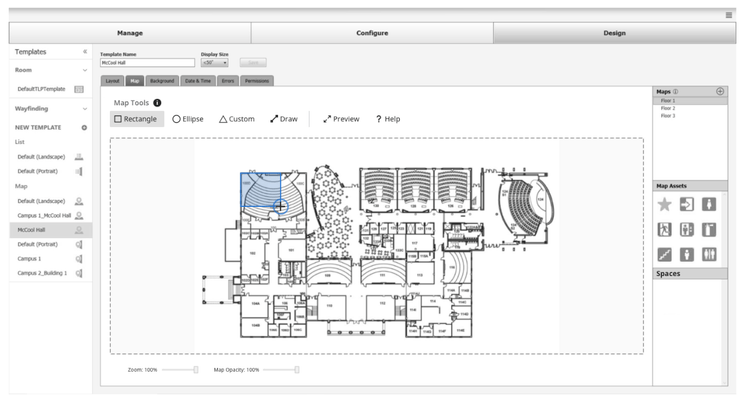The width and height of the screenshot is (750, 405).
Task: Open the Display Size dropdown
Action: point(214,63)
